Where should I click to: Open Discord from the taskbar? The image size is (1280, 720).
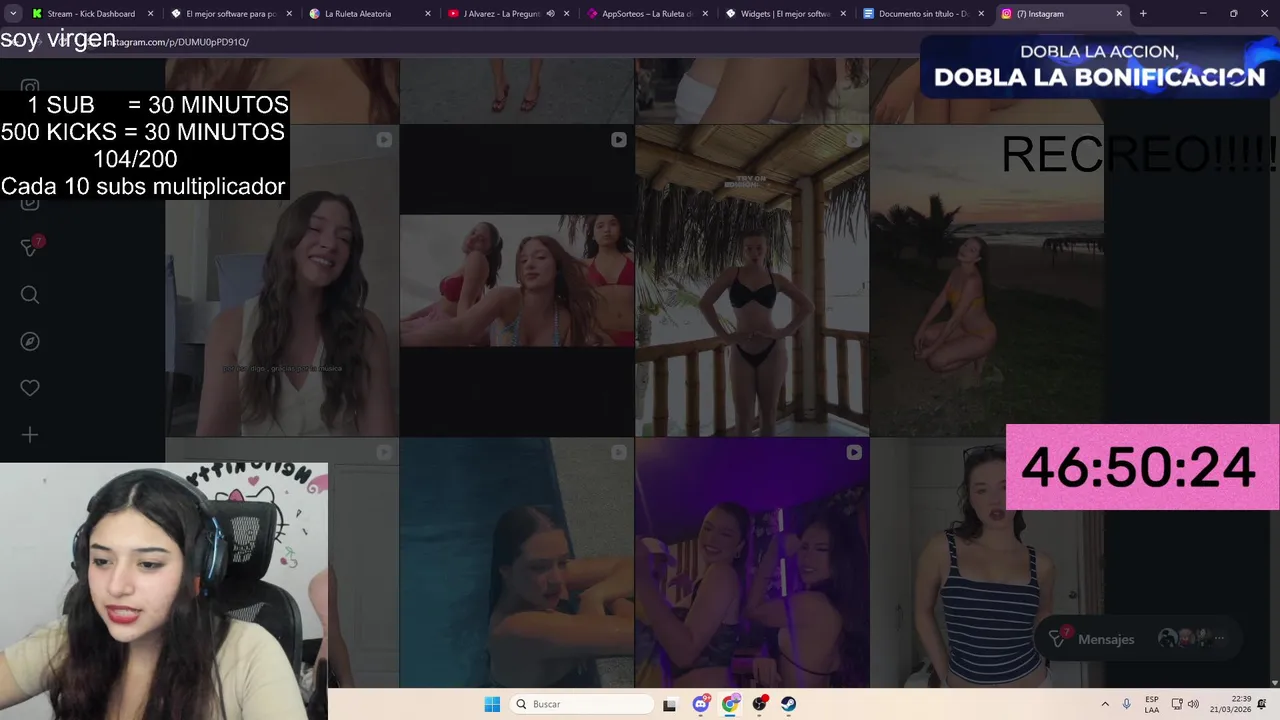click(701, 704)
